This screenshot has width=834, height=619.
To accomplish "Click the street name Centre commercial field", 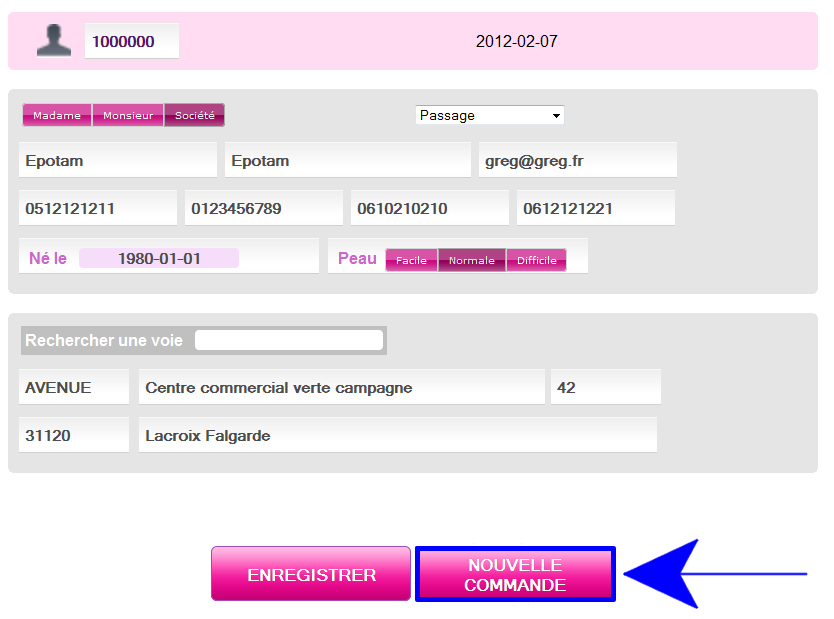I will [341, 388].
